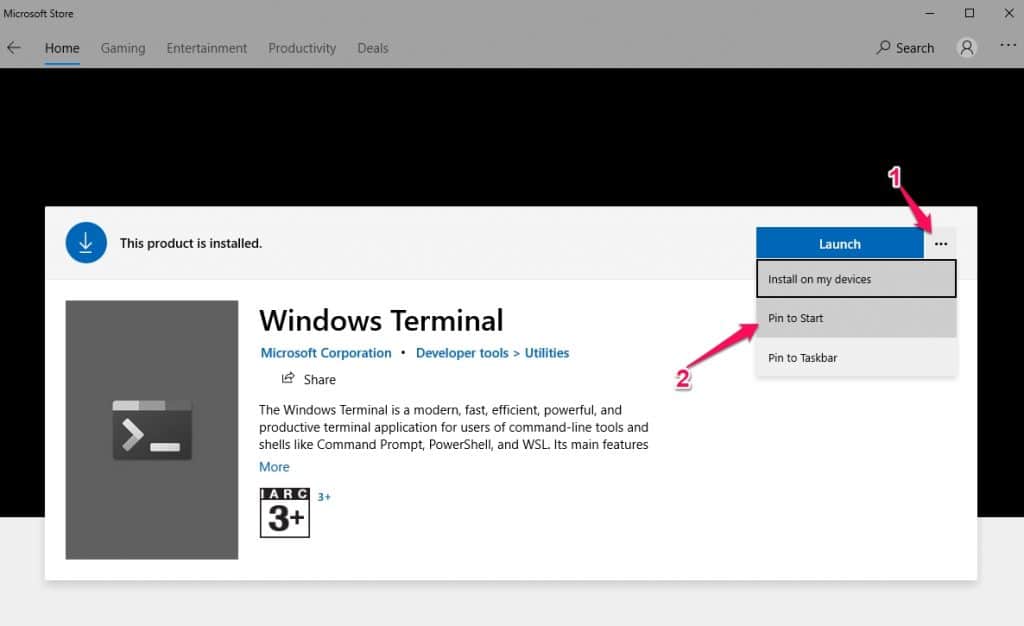Expand the app description with More
Screen dimensions: 1024x626
[274, 466]
